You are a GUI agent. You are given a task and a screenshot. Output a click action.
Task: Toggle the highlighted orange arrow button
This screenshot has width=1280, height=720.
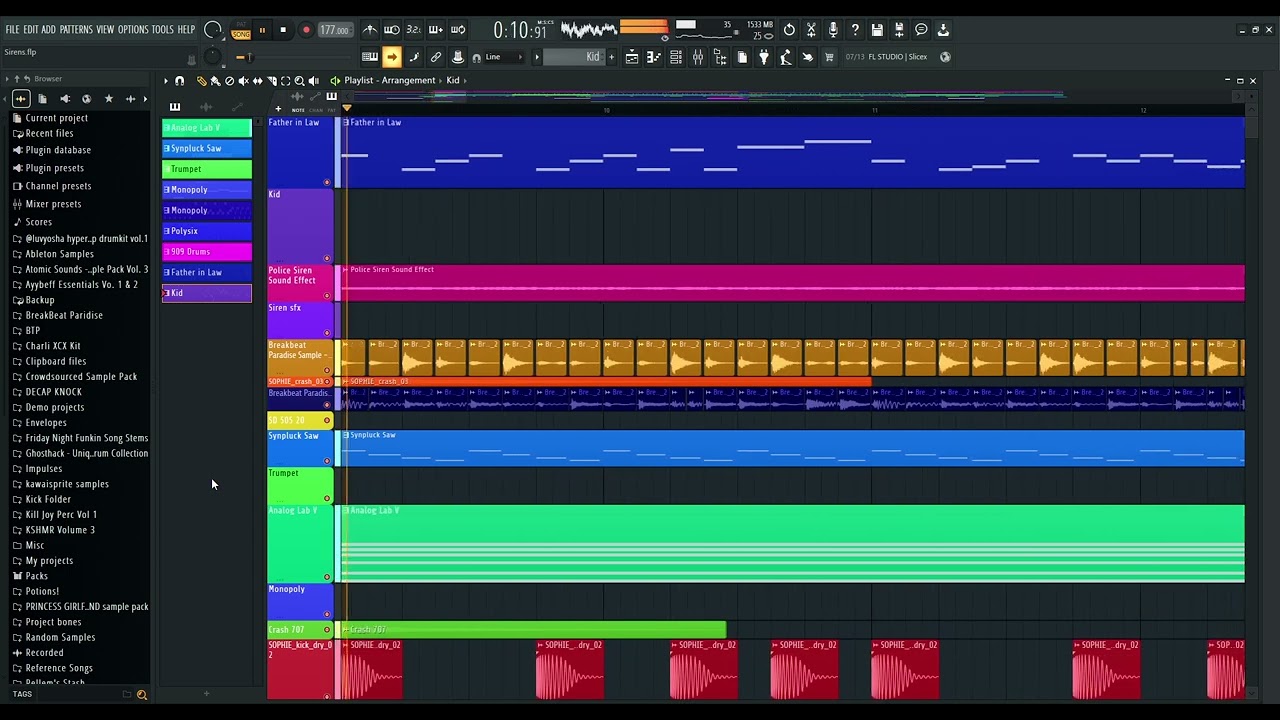[392, 57]
